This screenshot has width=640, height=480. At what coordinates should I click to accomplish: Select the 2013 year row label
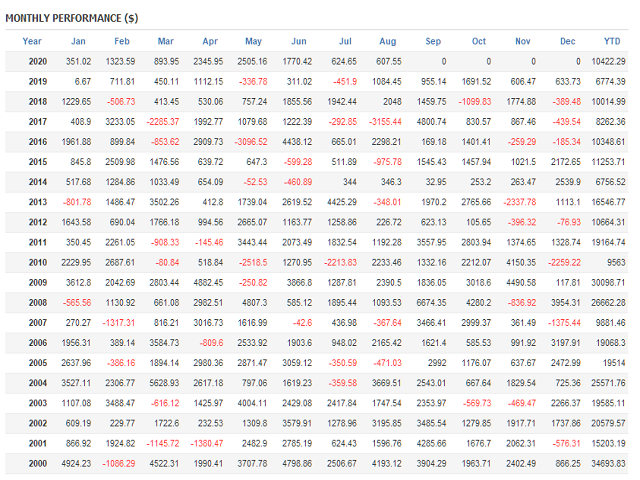(x=38, y=202)
